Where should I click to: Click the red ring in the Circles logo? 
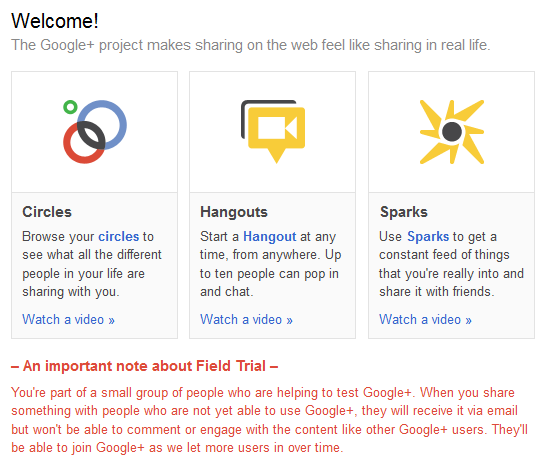[83, 143]
